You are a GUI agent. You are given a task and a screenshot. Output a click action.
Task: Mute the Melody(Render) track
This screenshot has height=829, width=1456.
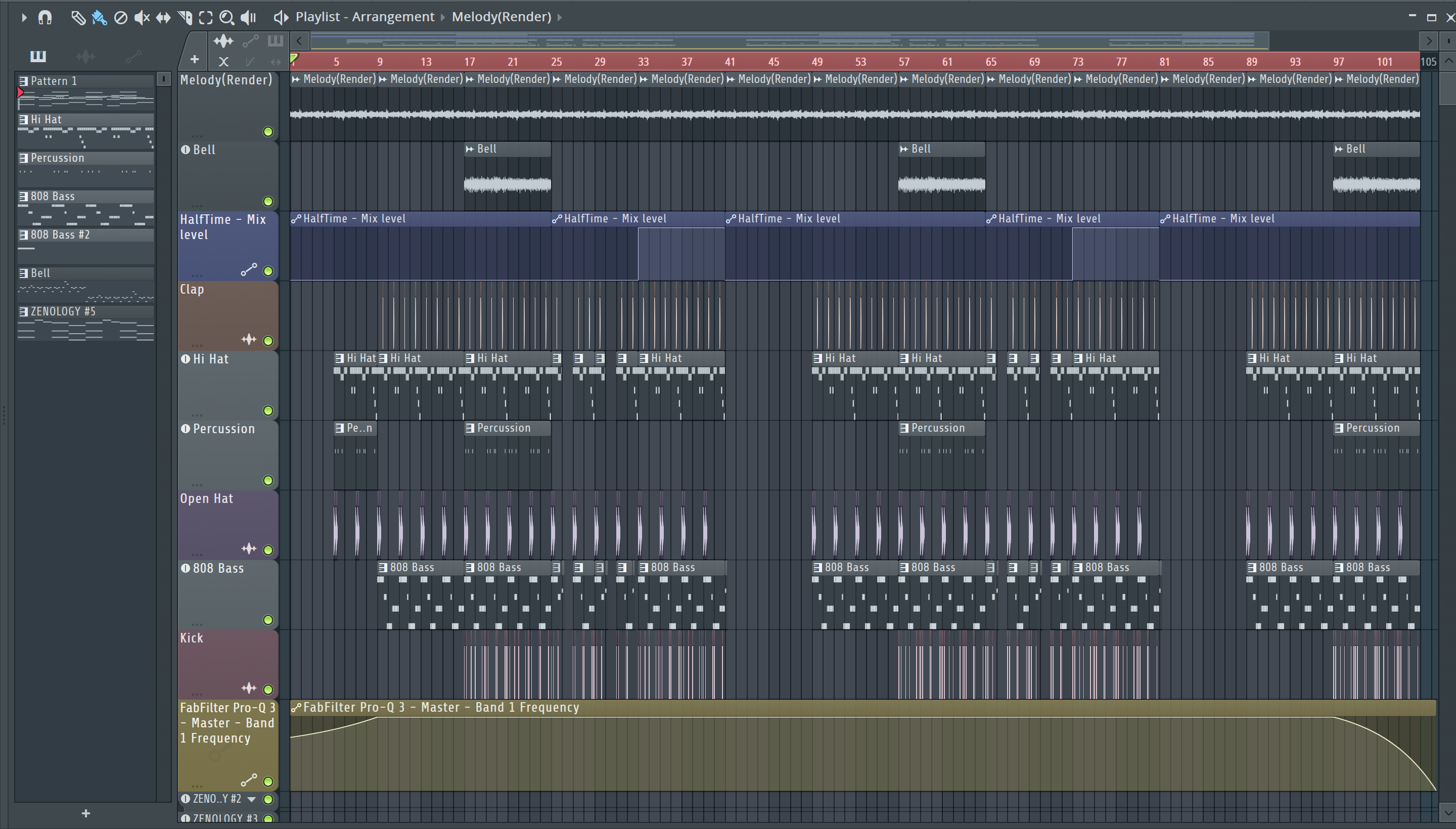coord(267,132)
